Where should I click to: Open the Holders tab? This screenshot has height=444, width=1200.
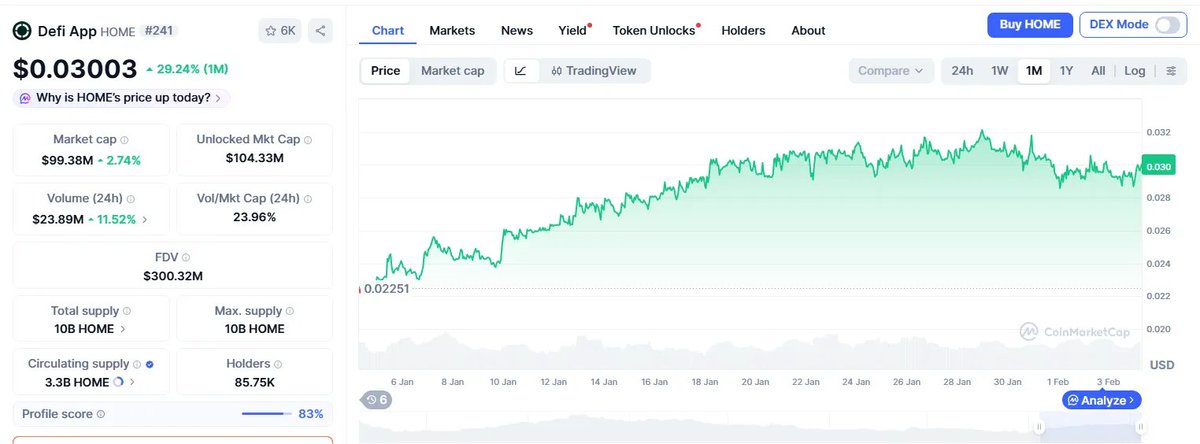[743, 30]
